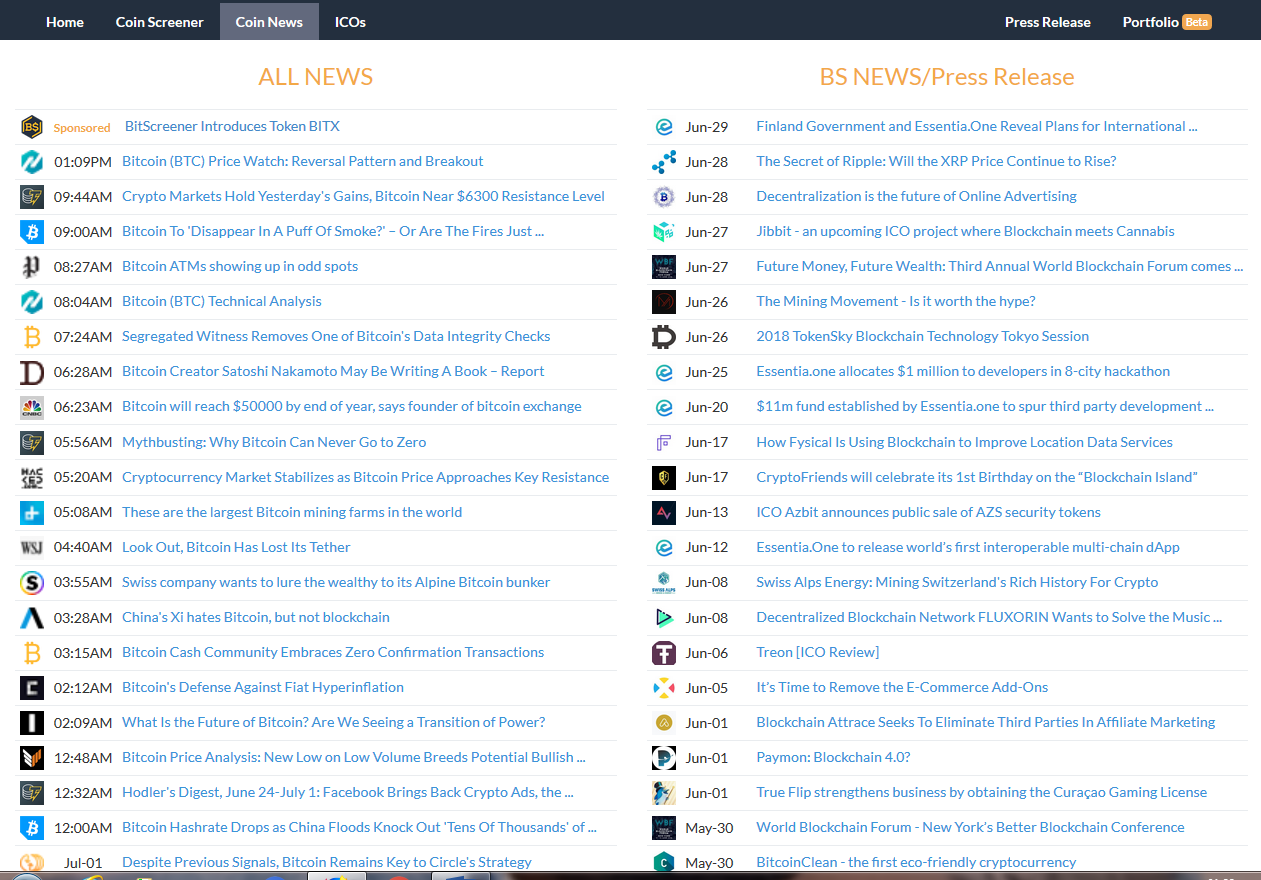Open the ICOs menu item
Image resolution: width=1261 pixels, height=880 pixels.
click(350, 22)
